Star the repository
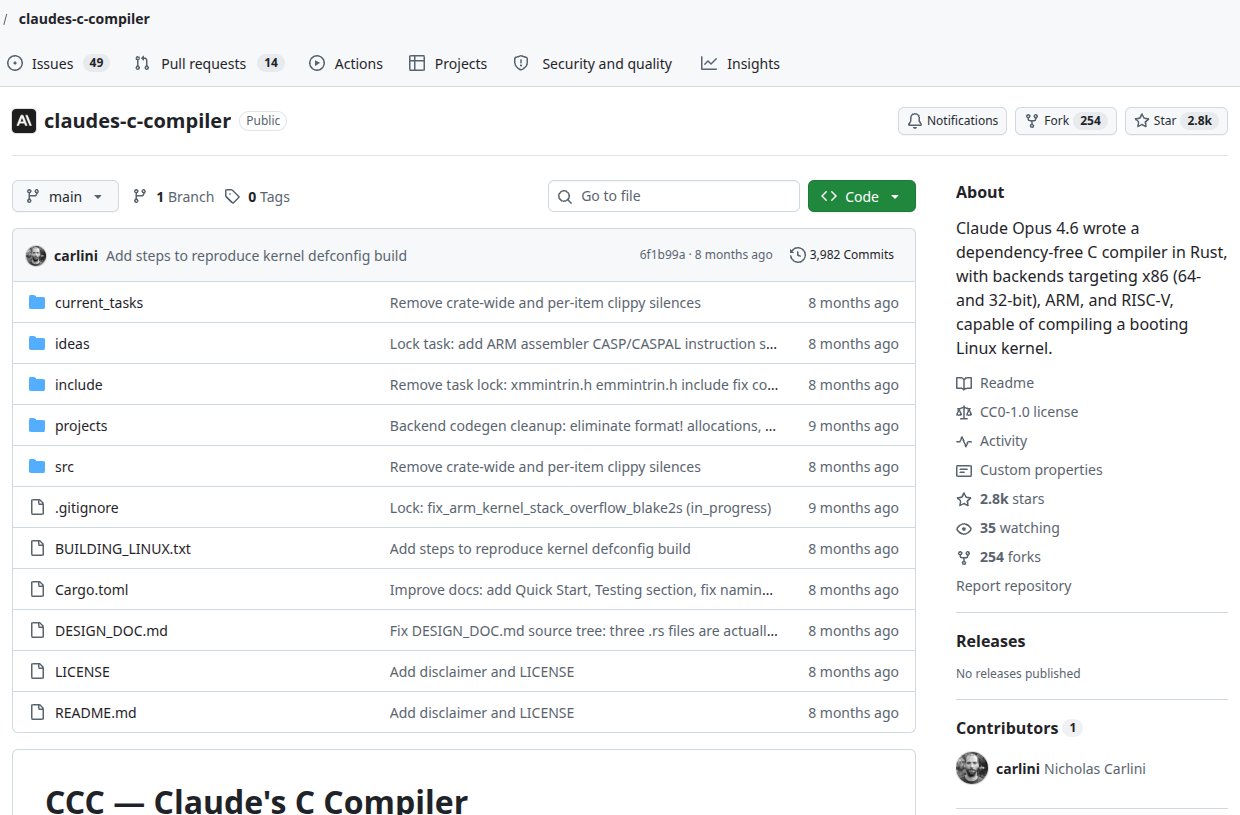 1176,121
